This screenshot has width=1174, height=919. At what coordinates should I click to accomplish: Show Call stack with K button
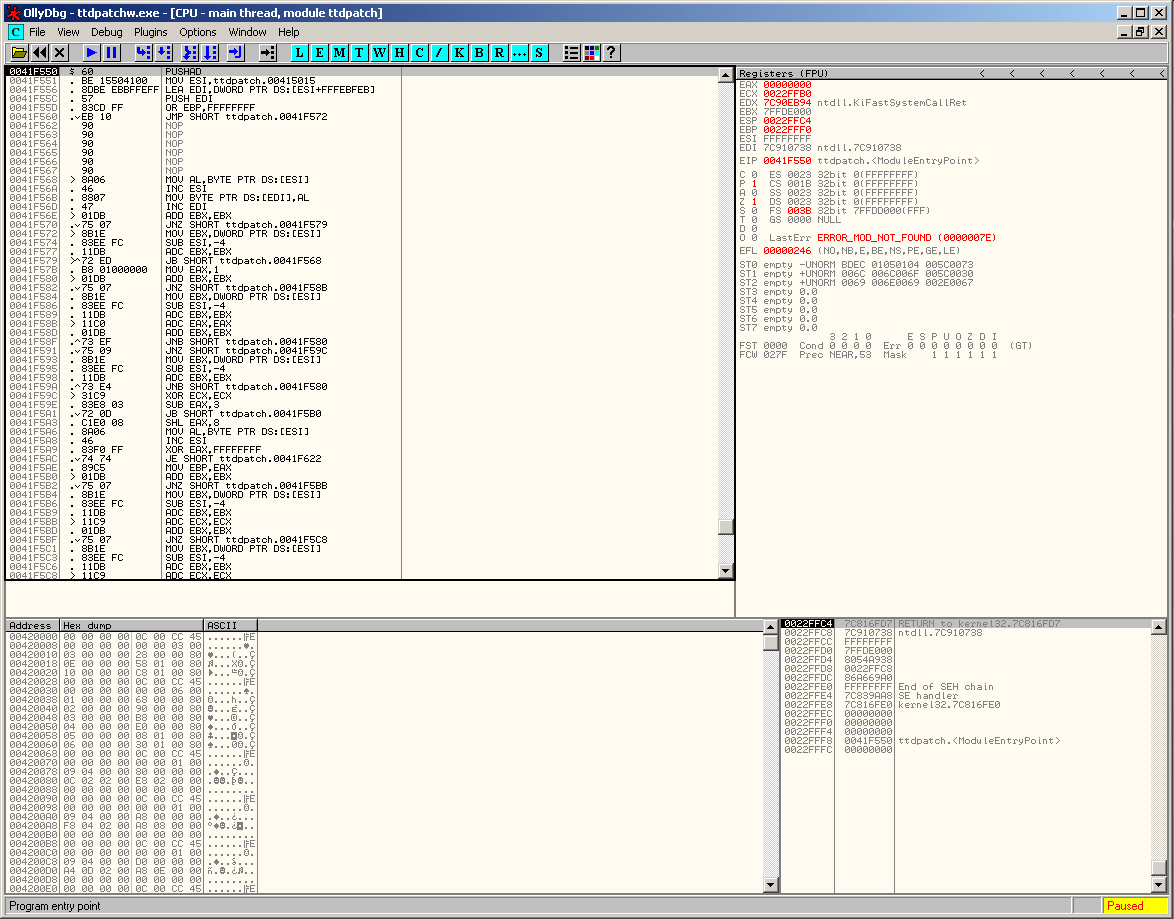point(460,52)
